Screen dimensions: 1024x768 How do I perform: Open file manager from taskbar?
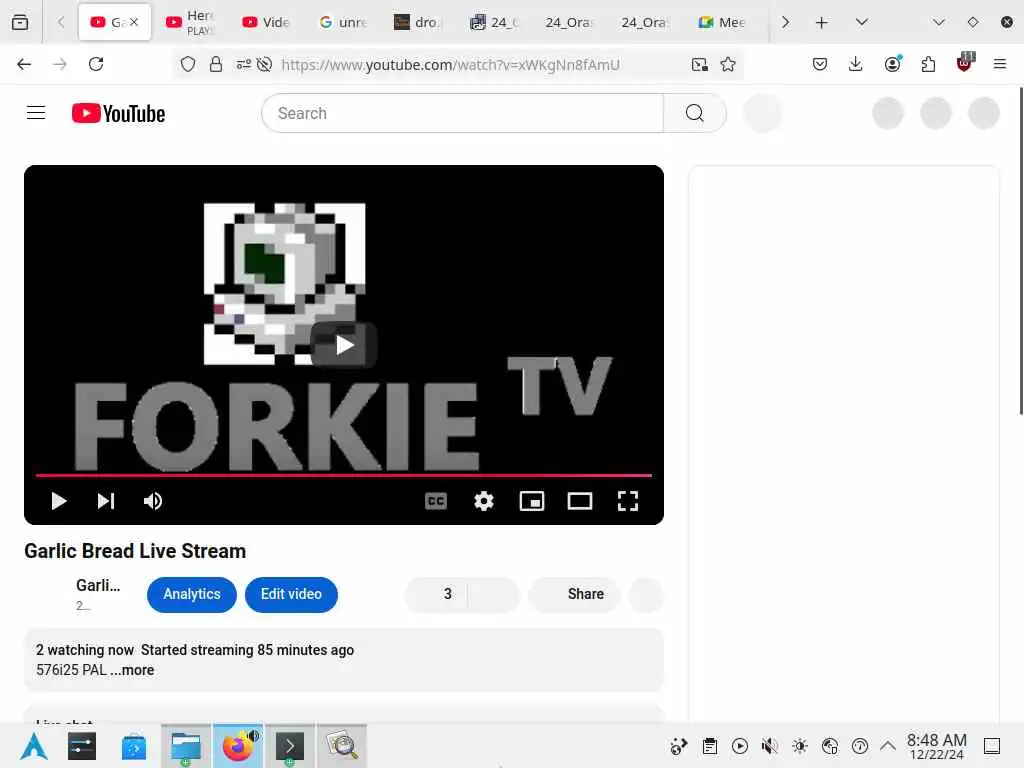[x=185, y=746]
